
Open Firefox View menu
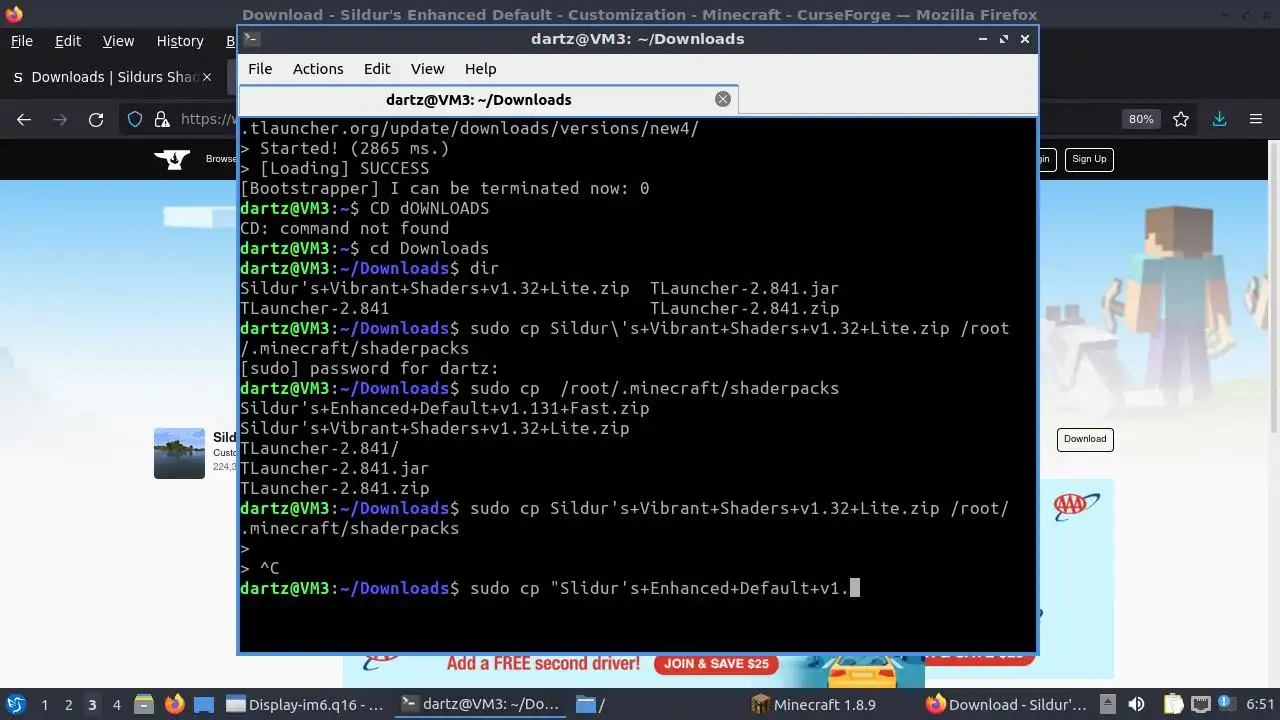118,41
